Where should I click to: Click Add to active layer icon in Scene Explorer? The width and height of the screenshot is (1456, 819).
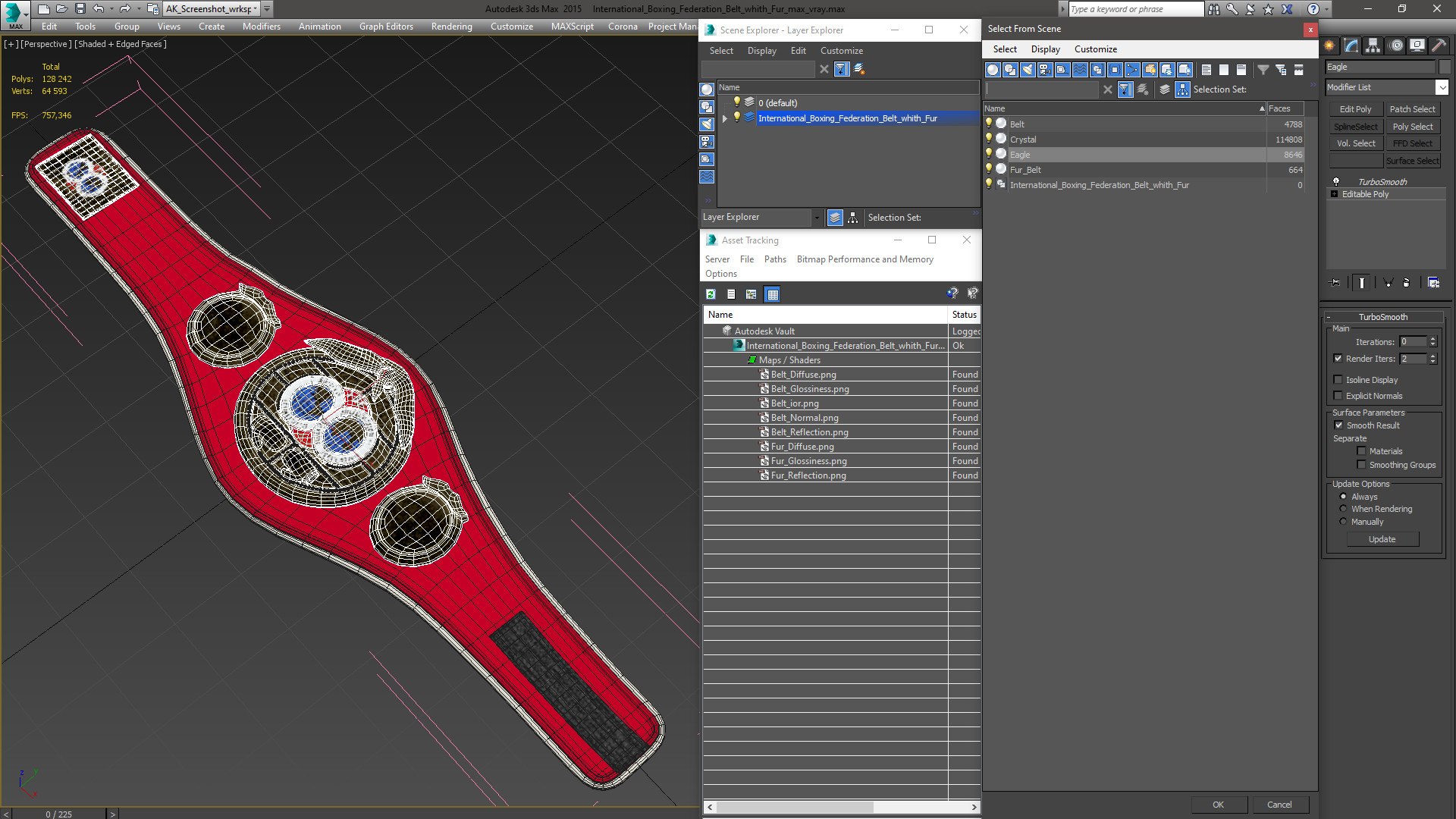pyautogui.click(x=859, y=69)
